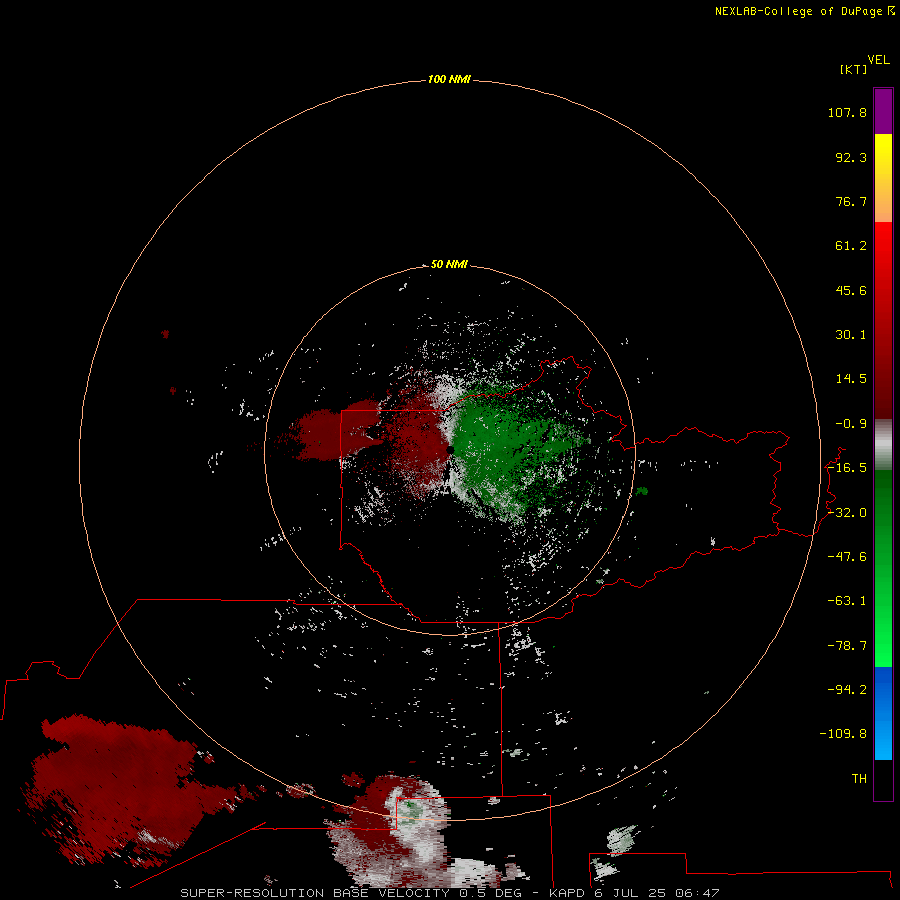
Task: Click the -78.7 legend value
Action: click(847, 646)
